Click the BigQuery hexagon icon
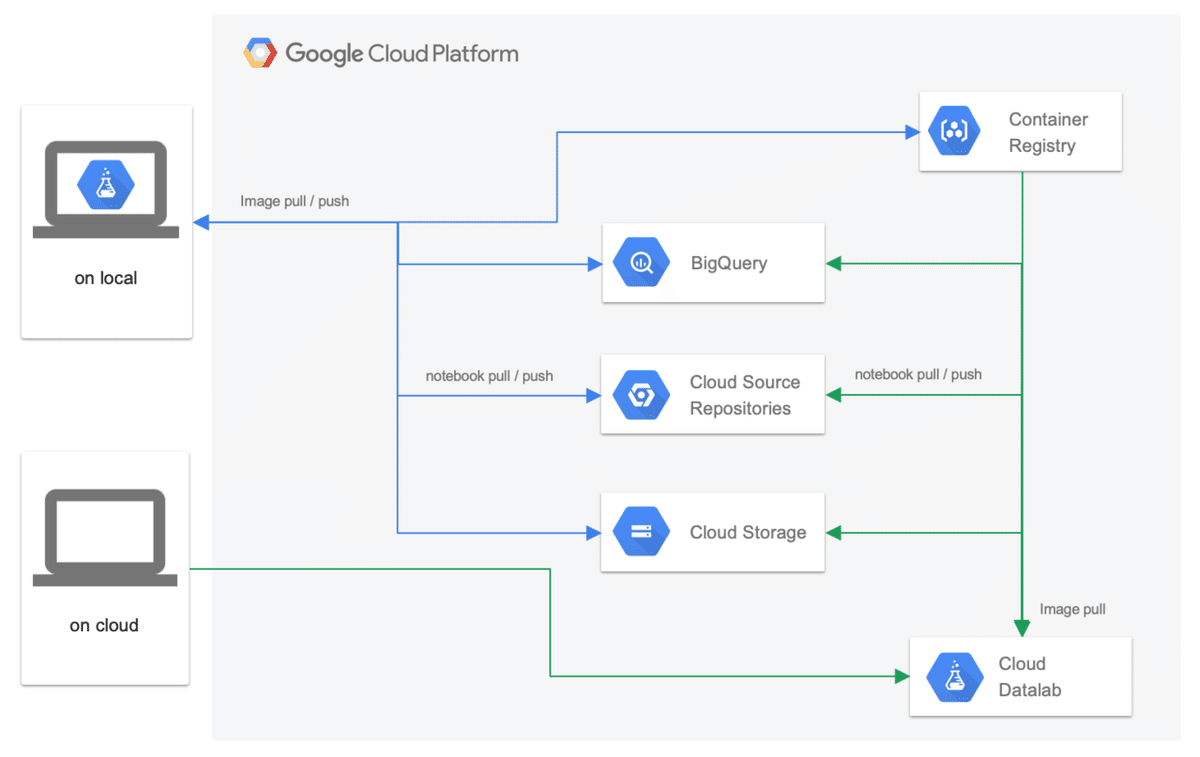Screen dimensions: 1200x757 [x=641, y=263]
